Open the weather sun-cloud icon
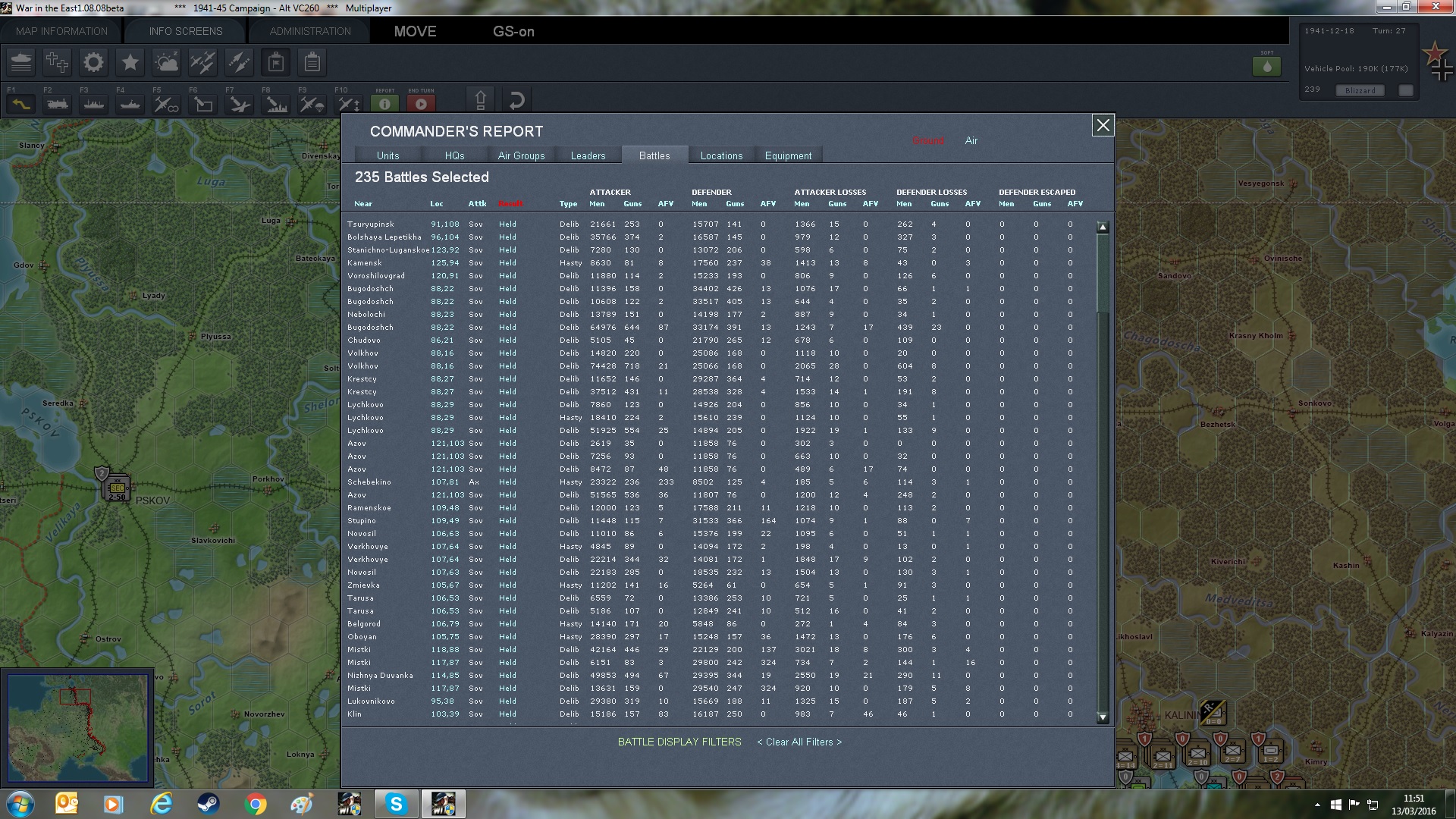 pos(167,62)
